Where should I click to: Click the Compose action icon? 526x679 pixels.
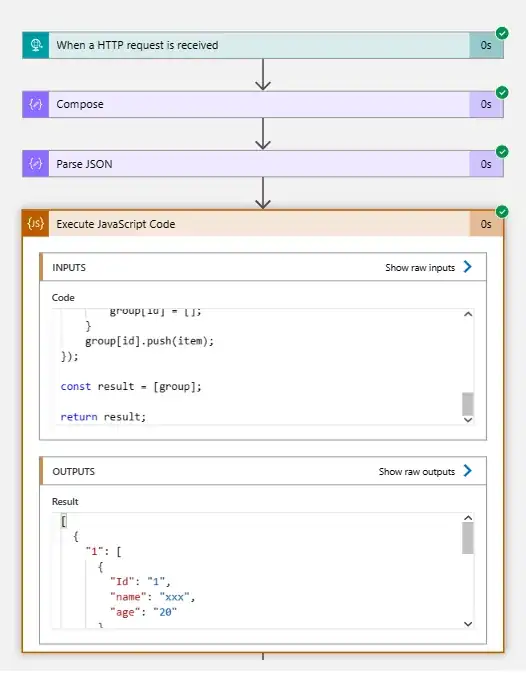click(35, 104)
